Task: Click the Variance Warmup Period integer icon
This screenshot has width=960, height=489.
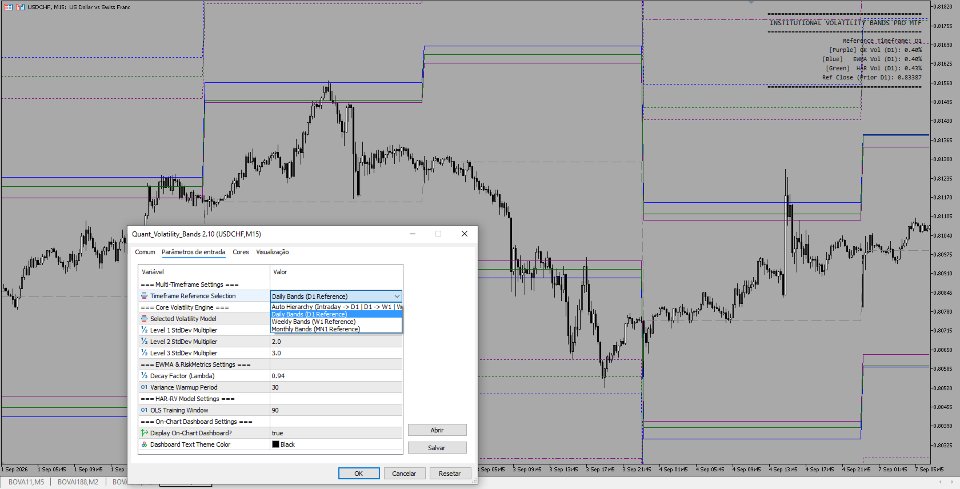Action: (x=144, y=387)
